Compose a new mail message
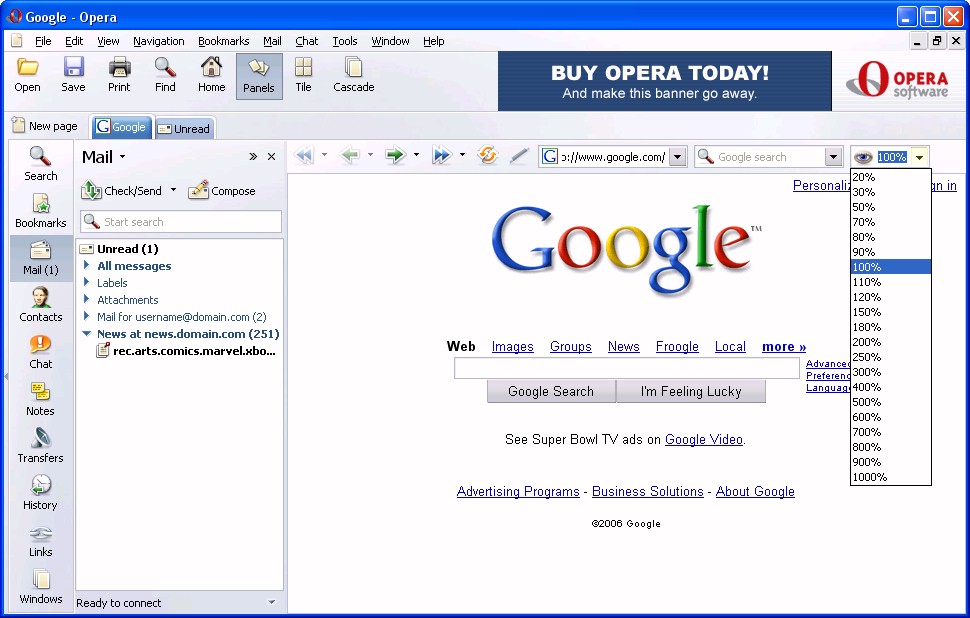Screen dimensions: 970x618 221,191
